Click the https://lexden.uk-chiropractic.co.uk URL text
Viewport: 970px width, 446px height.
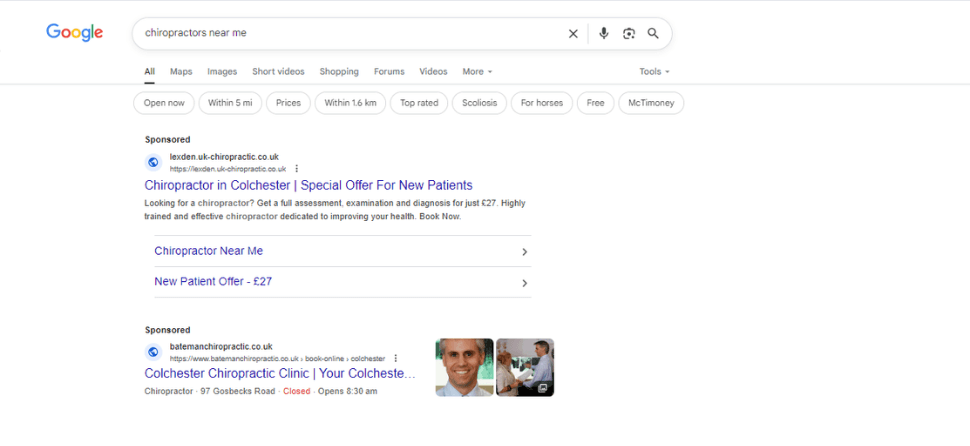tap(228, 169)
